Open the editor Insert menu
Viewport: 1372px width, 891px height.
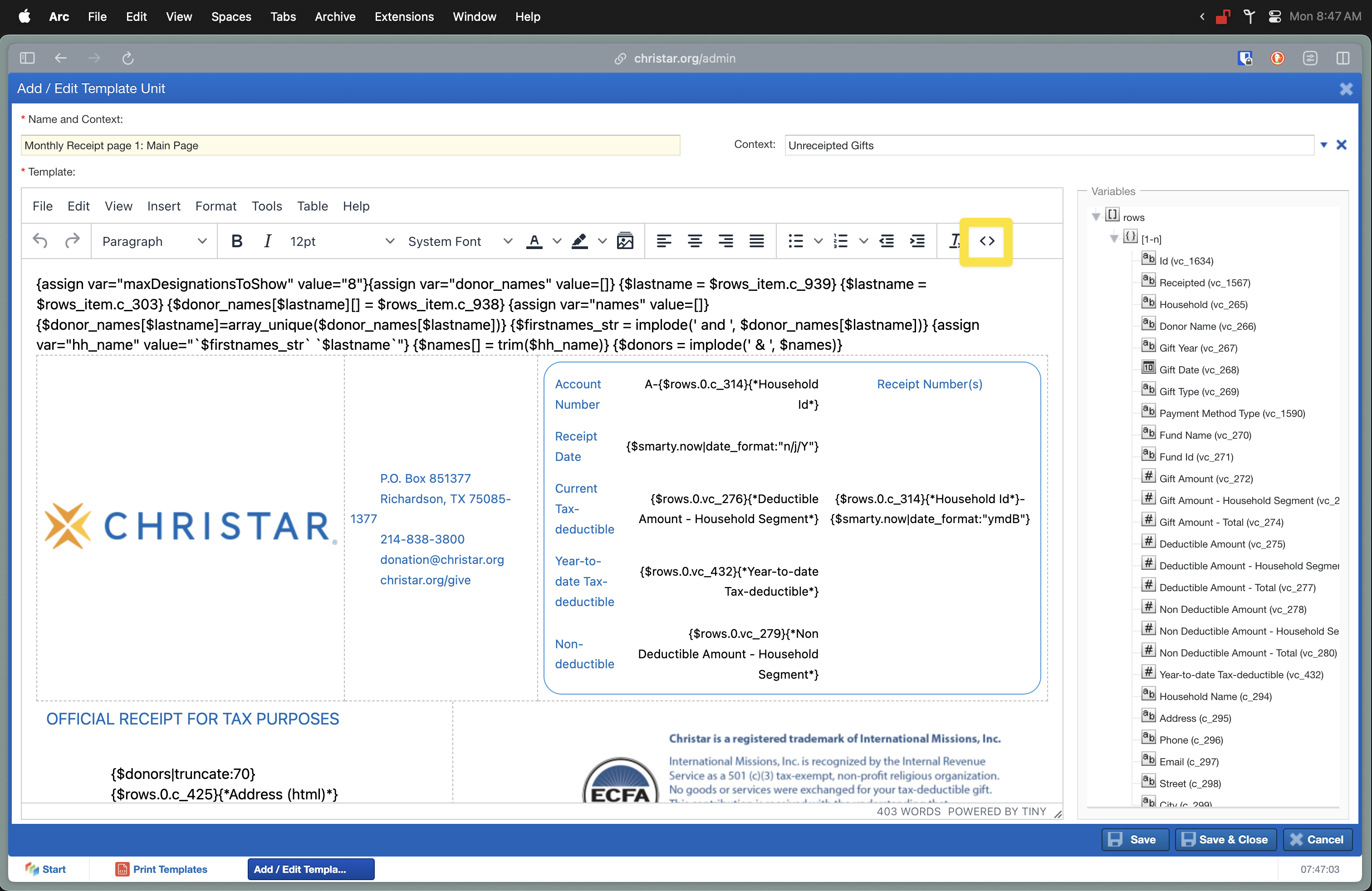coord(163,206)
